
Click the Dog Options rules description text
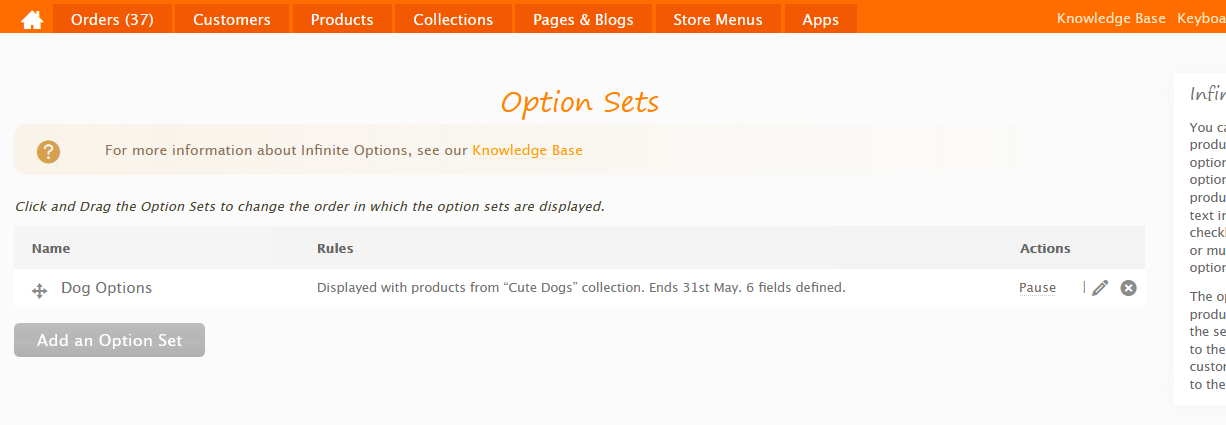click(581, 288)
